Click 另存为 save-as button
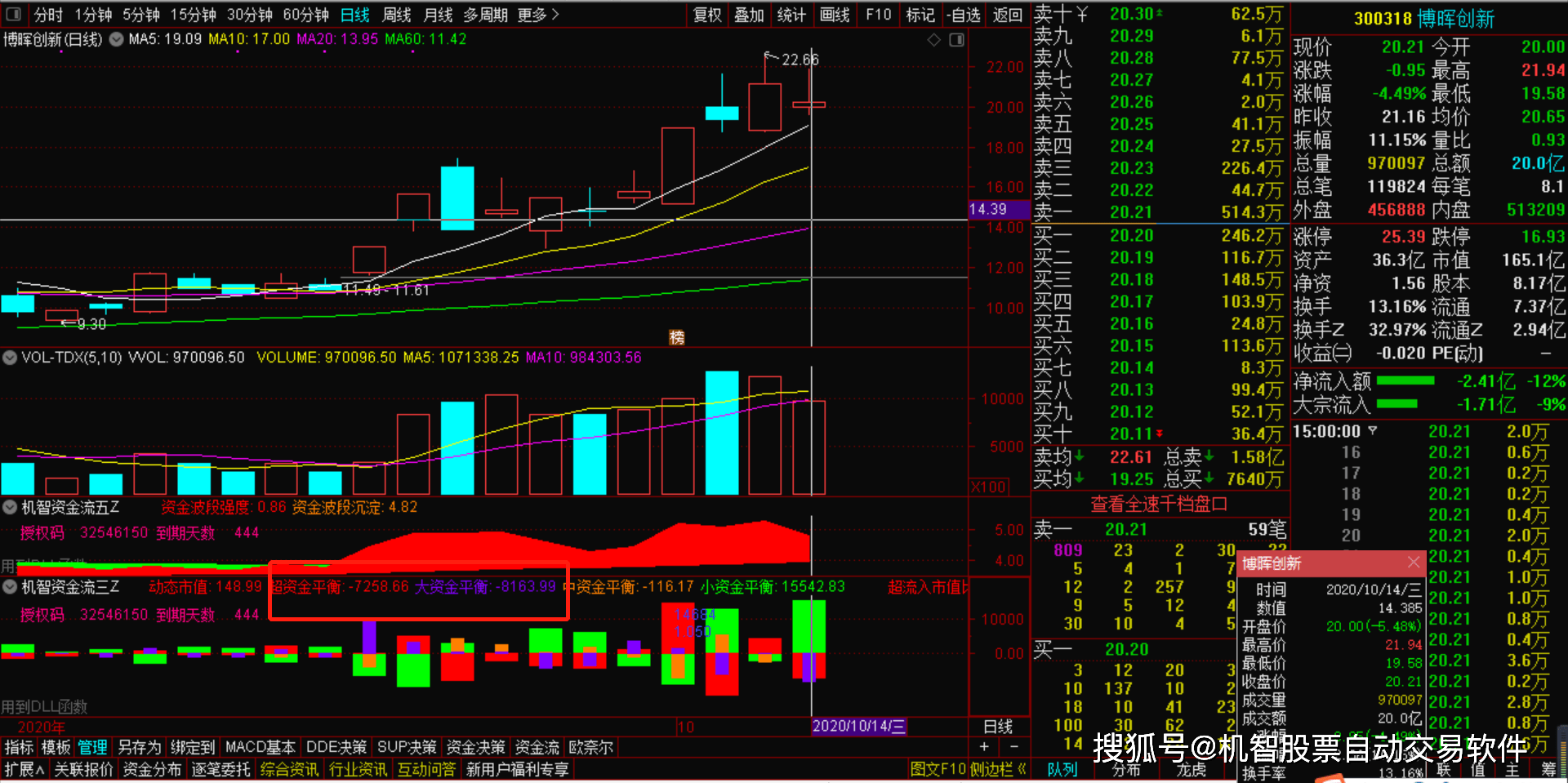The height and width of the screenshot is (783, 1568). [x=140, y=747]
